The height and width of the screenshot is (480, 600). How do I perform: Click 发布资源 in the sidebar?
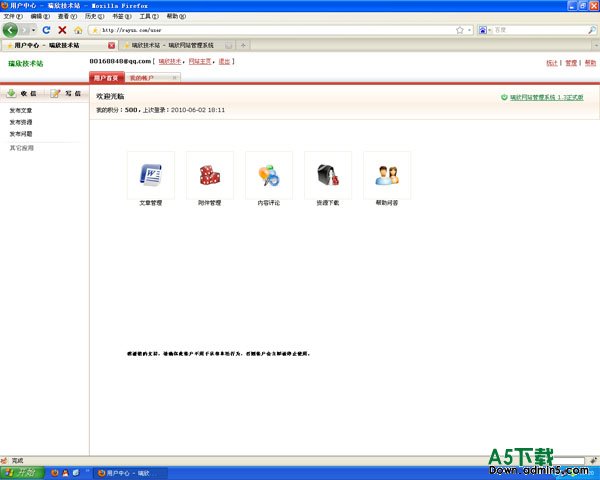tap(21, 122)
